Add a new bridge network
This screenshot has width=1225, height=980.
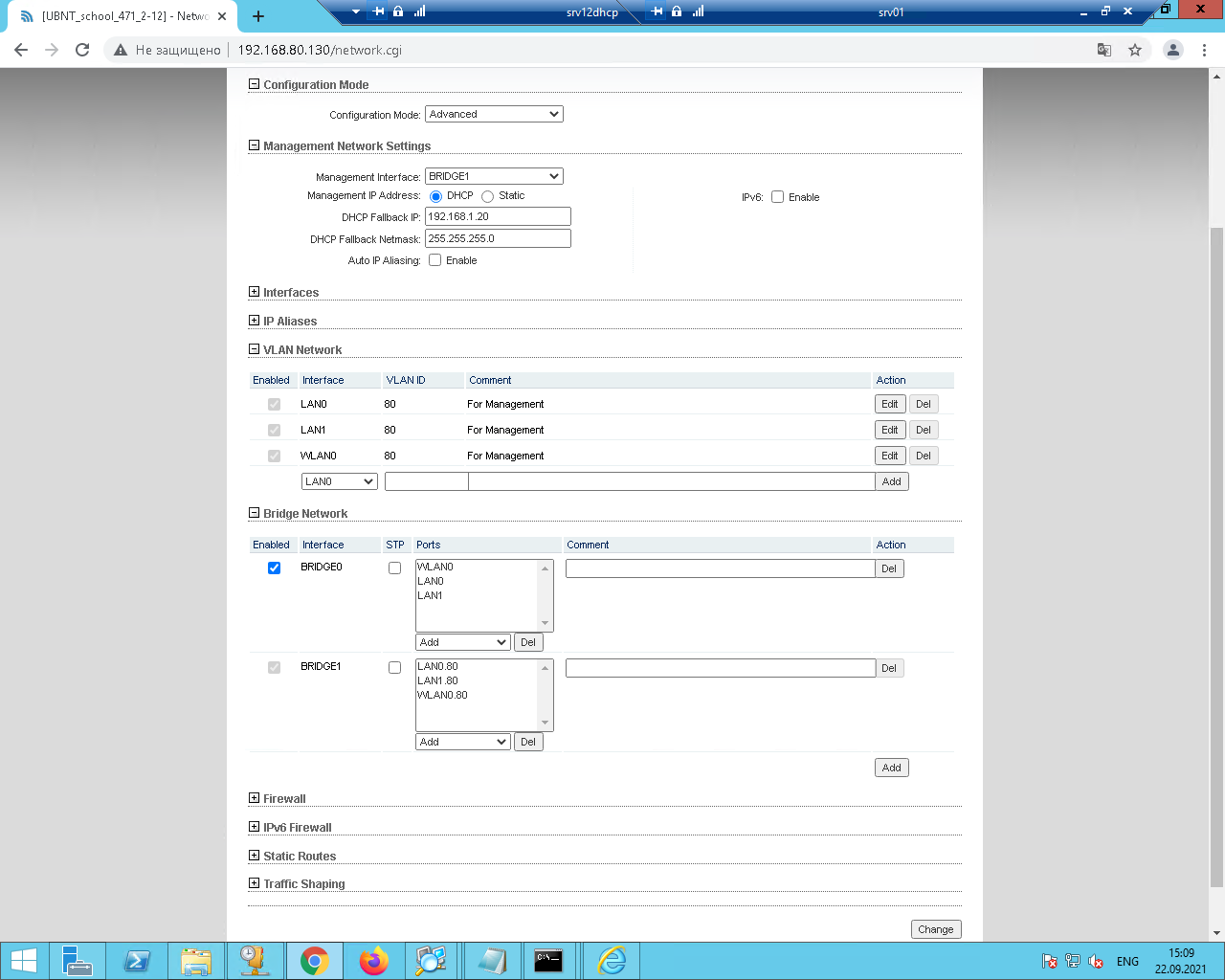coord(892,768)
